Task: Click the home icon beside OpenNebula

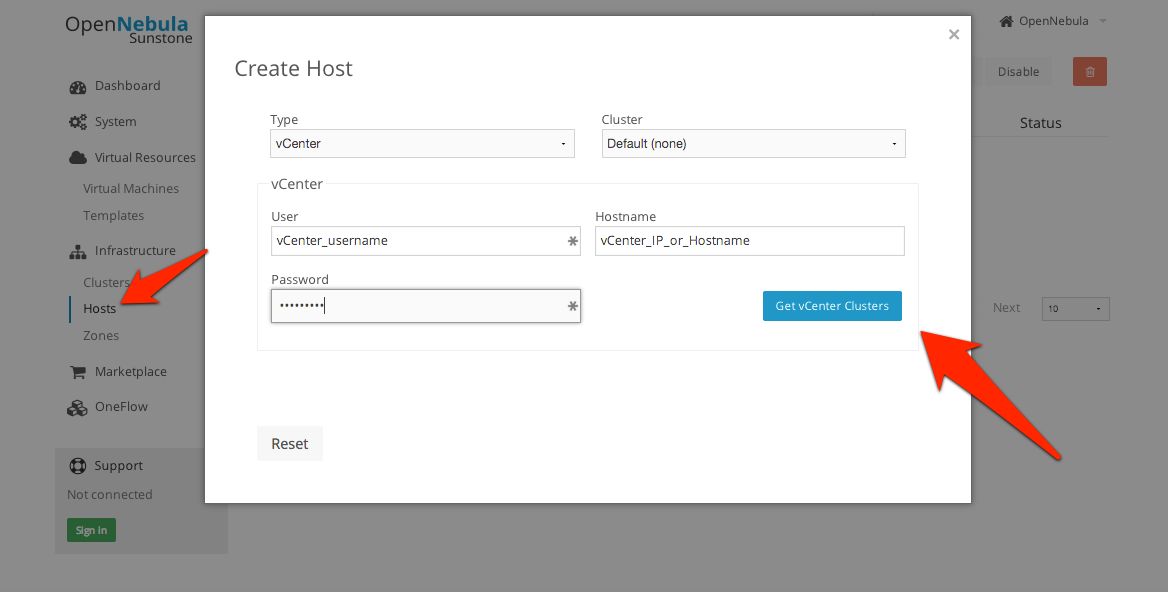Action: [x=1006, y=21]
